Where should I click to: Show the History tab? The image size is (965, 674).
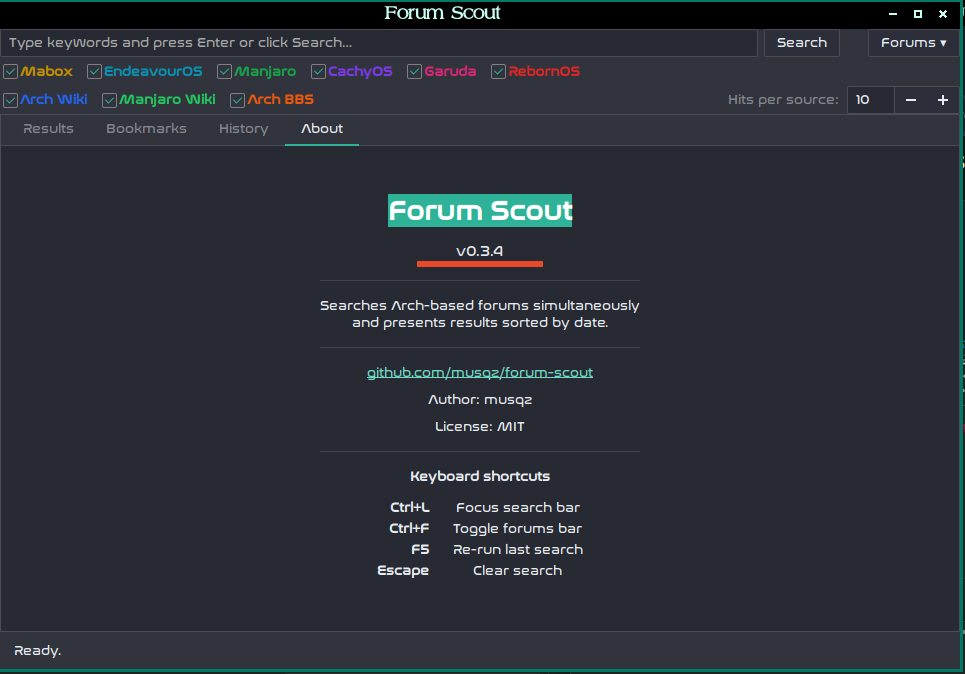pos(244,129)
